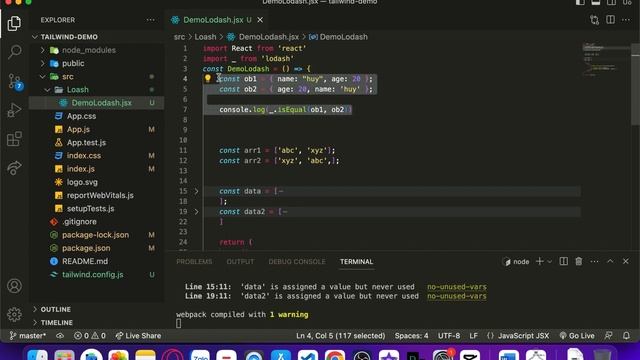Change indentation via Spaces: 4
Viewport: 640px width, 360px height.
[x=411, y=336]
